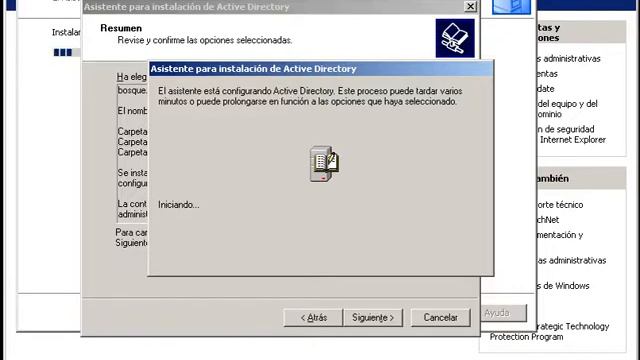This screenshot has height=360, width=640.
Task: Click the configuring dialog title bar
Action: [x=321, y=69]
